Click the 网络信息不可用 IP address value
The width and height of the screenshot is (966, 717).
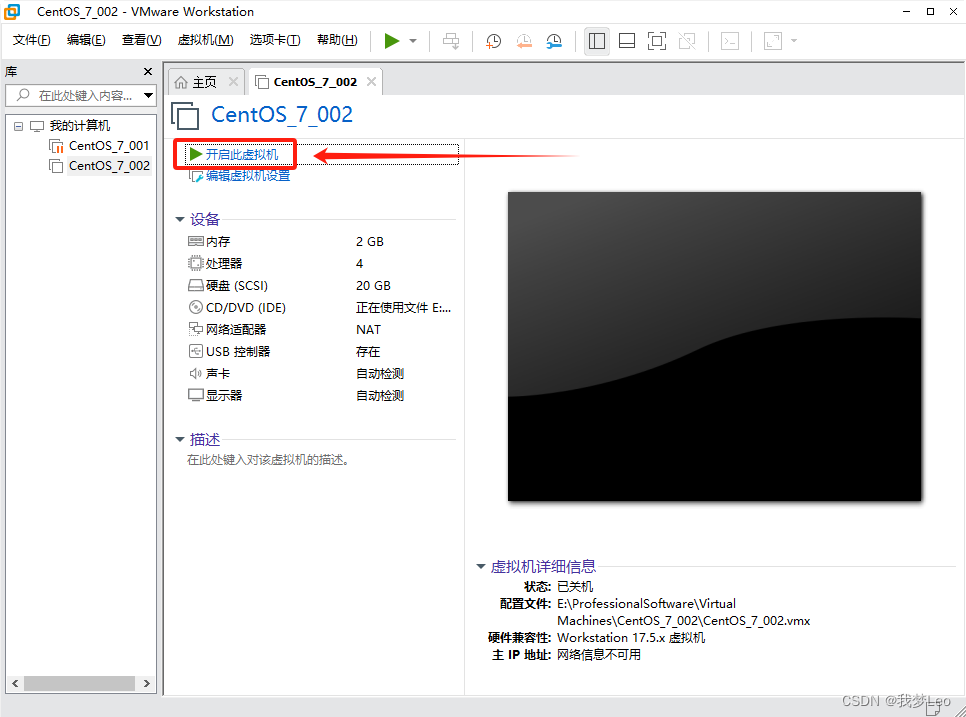[599, 655]
